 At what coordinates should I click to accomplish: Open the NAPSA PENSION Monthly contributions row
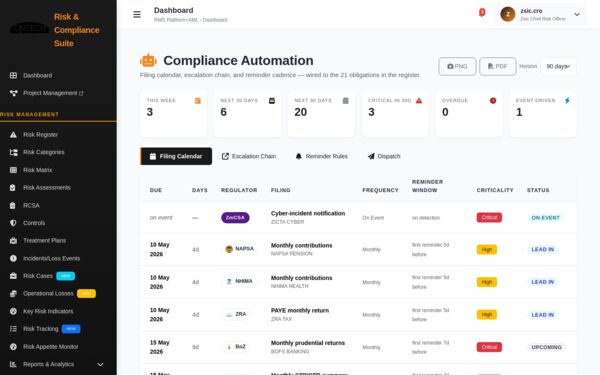[358, 249]
